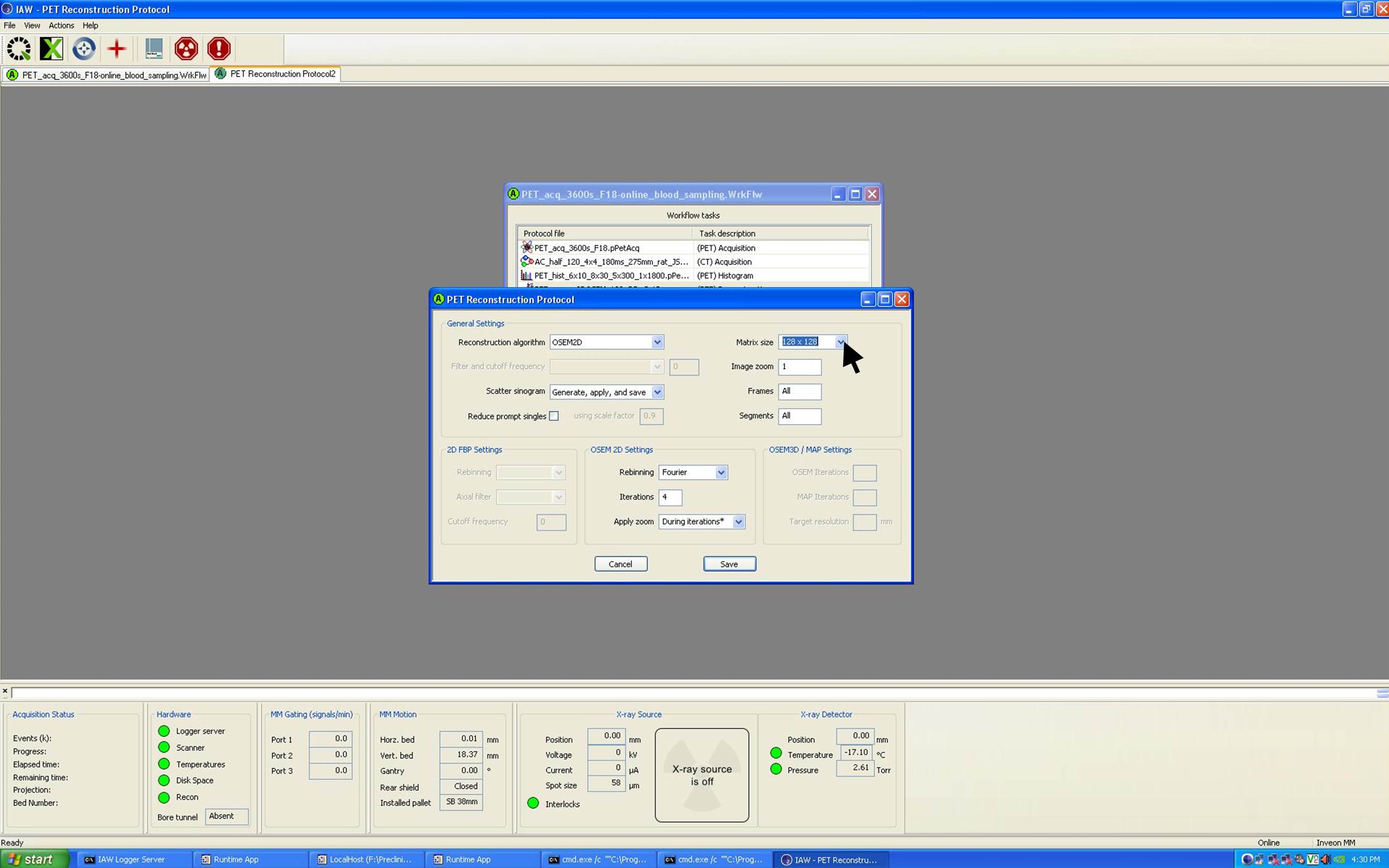
Task: Switch to PET_acq_3600s_F18-online_blood_sampling.WrkFlw tab
Action: point(107,75)
